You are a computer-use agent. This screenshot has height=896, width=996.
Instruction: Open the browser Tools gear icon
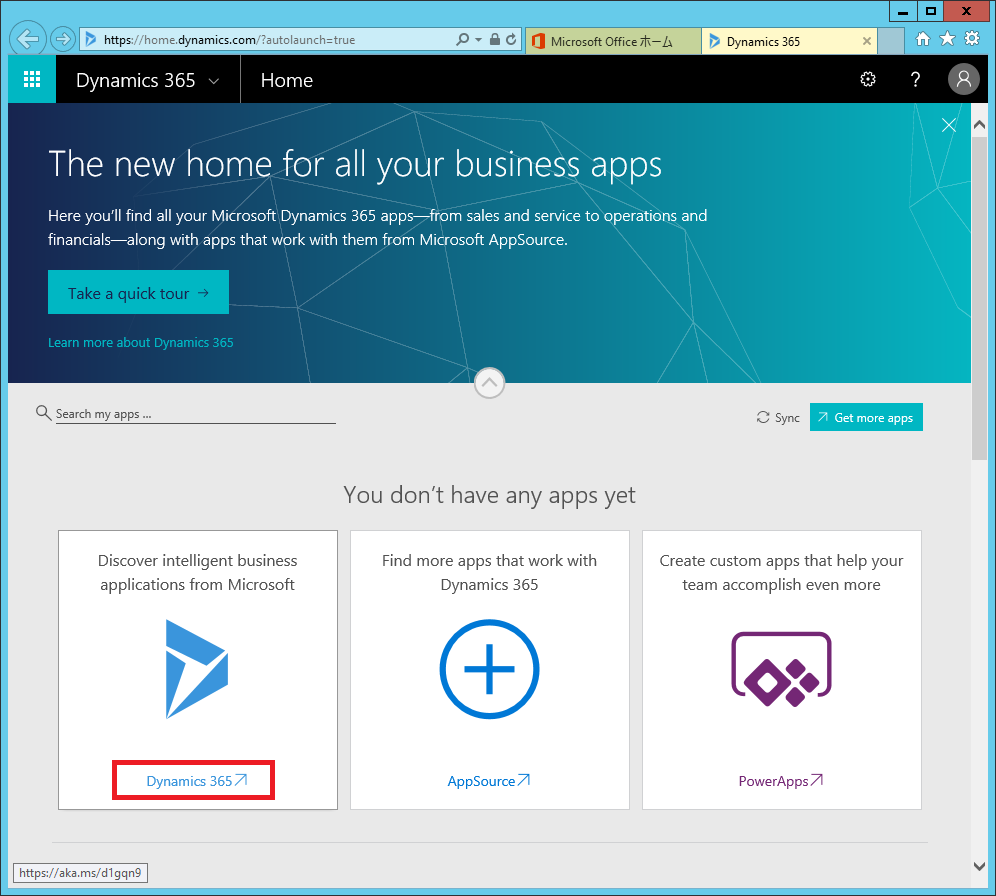click(x=972, y=39)
